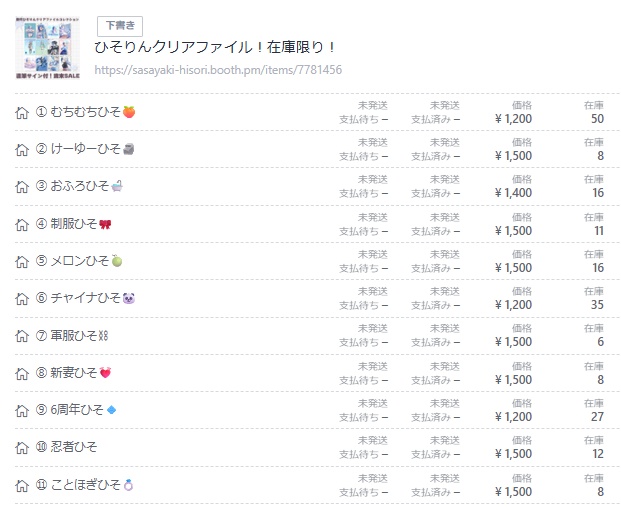Click the house icon beside チャイナひそ
The height and width of the screenshot is (510, 621).
click(22, 299)
